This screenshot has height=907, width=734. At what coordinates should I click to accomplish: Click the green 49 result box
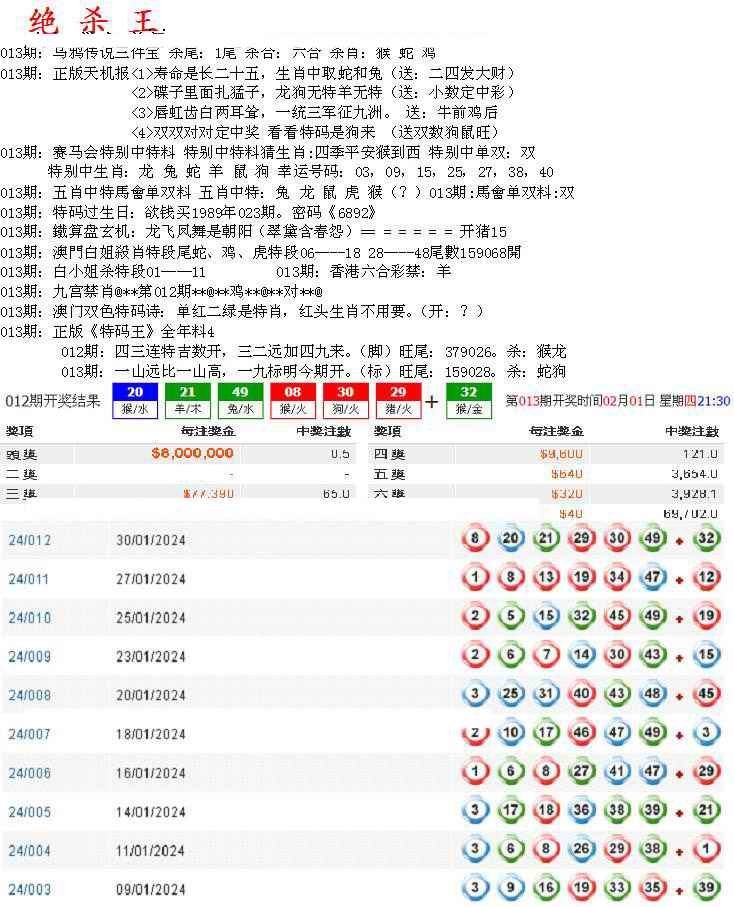coord(239,400)
